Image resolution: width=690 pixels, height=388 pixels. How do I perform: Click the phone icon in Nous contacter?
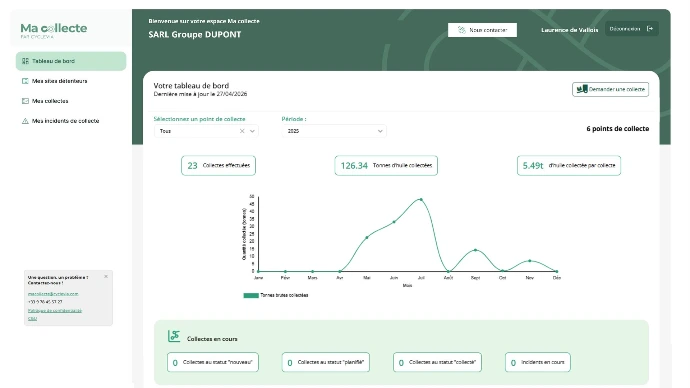coord(462,30)
